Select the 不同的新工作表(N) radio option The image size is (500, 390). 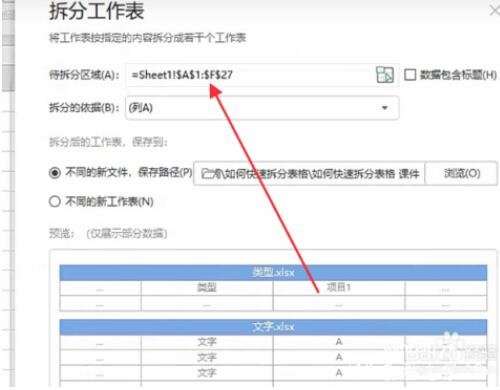[x=55, y=202]
